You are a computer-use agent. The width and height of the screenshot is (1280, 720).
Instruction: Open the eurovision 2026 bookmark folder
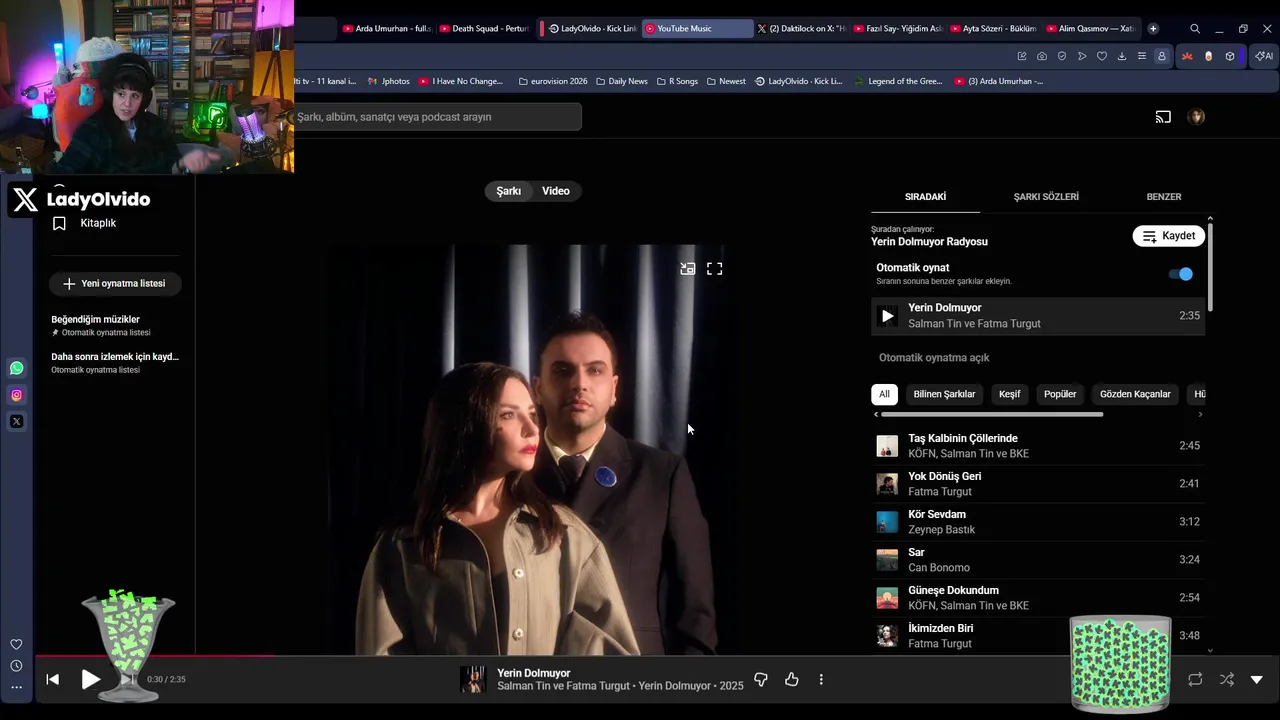pos(553,81)
